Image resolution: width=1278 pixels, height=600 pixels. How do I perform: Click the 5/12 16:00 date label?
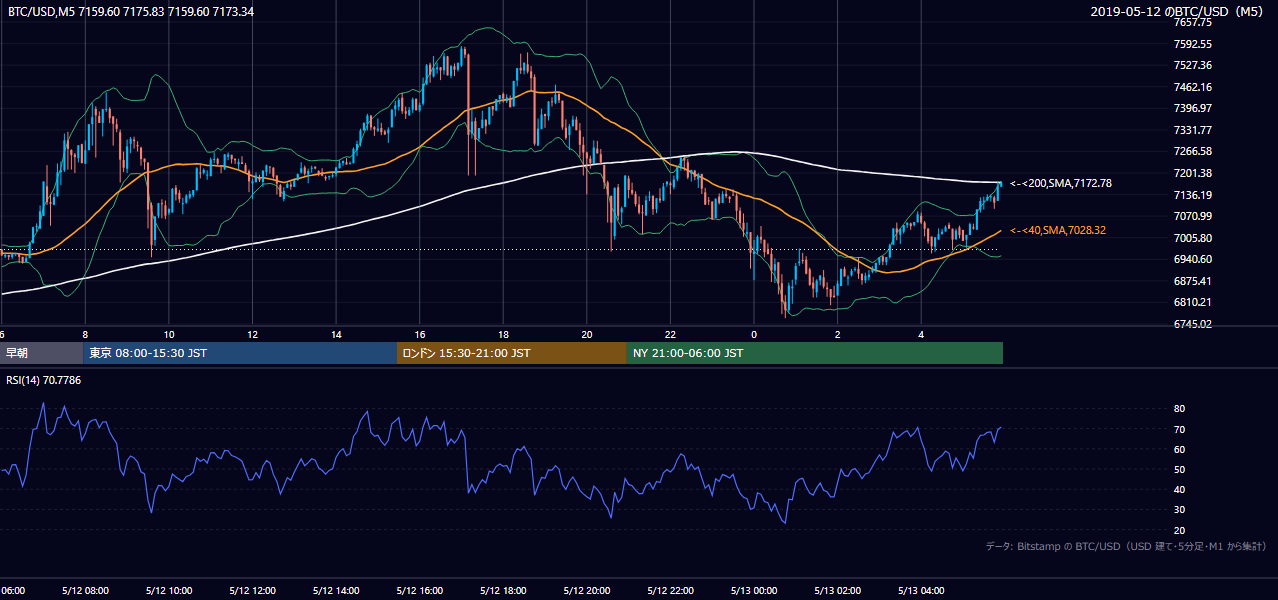click(x=419, y=590)
